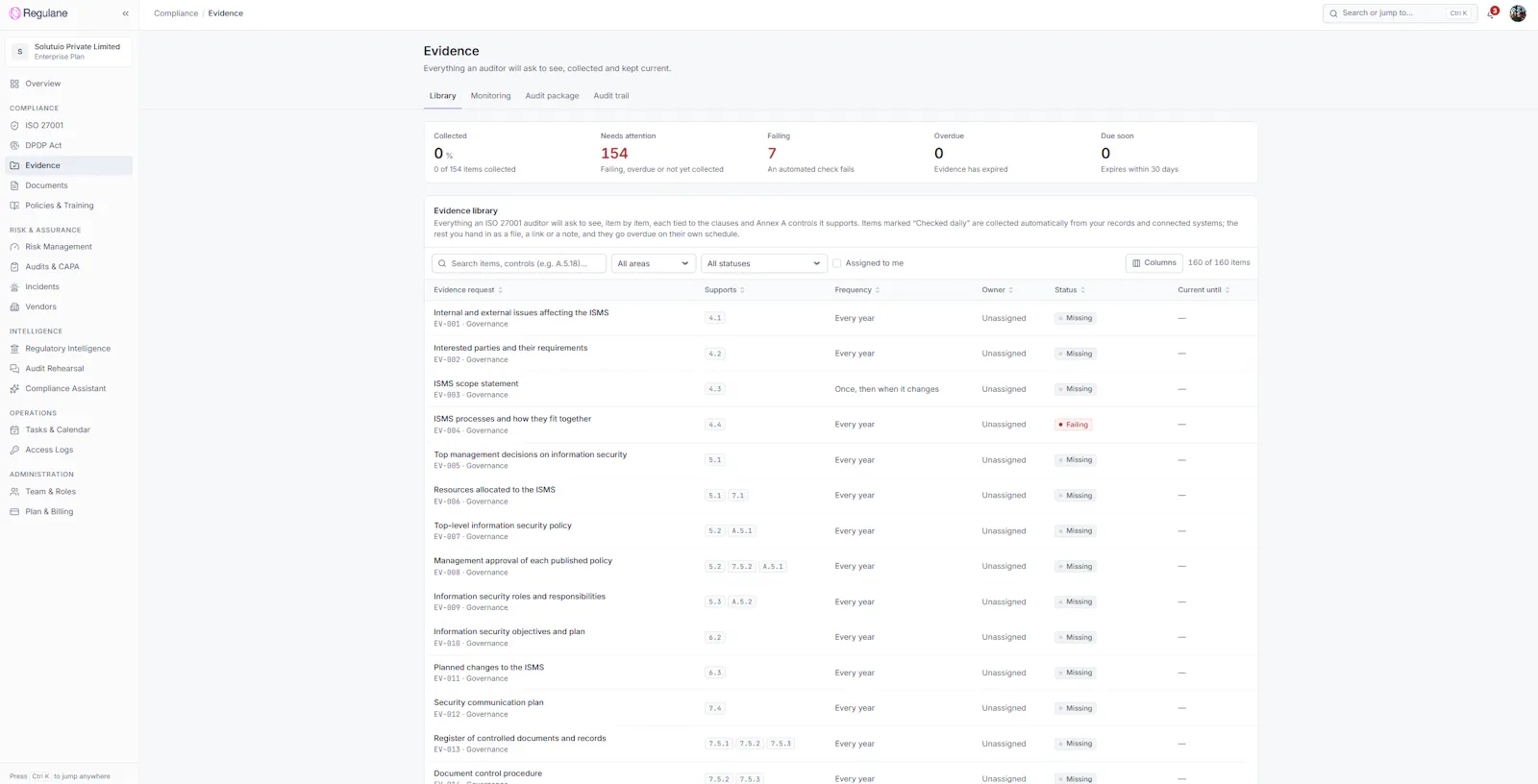
Task: Click the Regulane logo icon
Action: pos(14,13)
